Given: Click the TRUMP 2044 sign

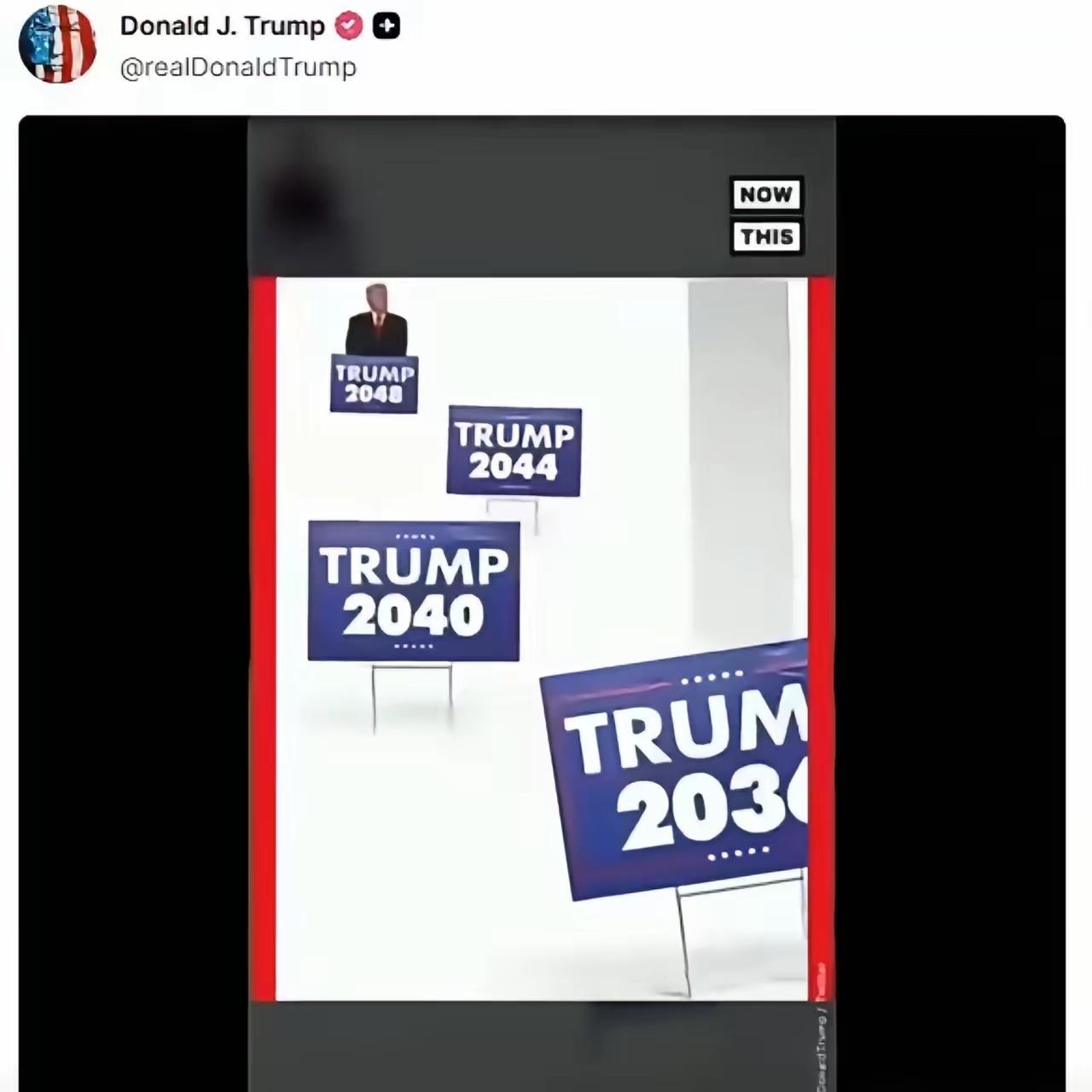Looking at the screenshot, I should tap(514, 451).
